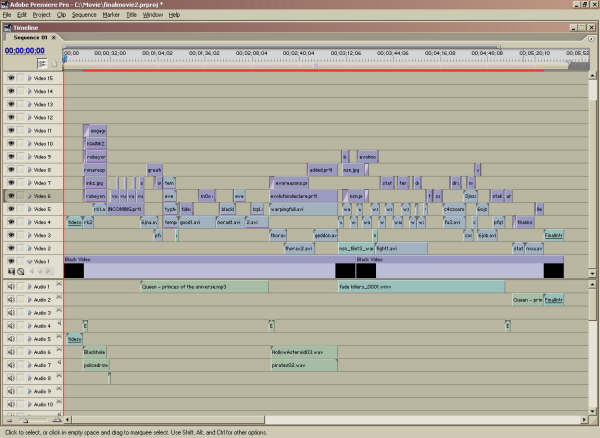Open Set Display Style on Video 1
This screenshot has height=438, width=600.
[x=11, y=272]
